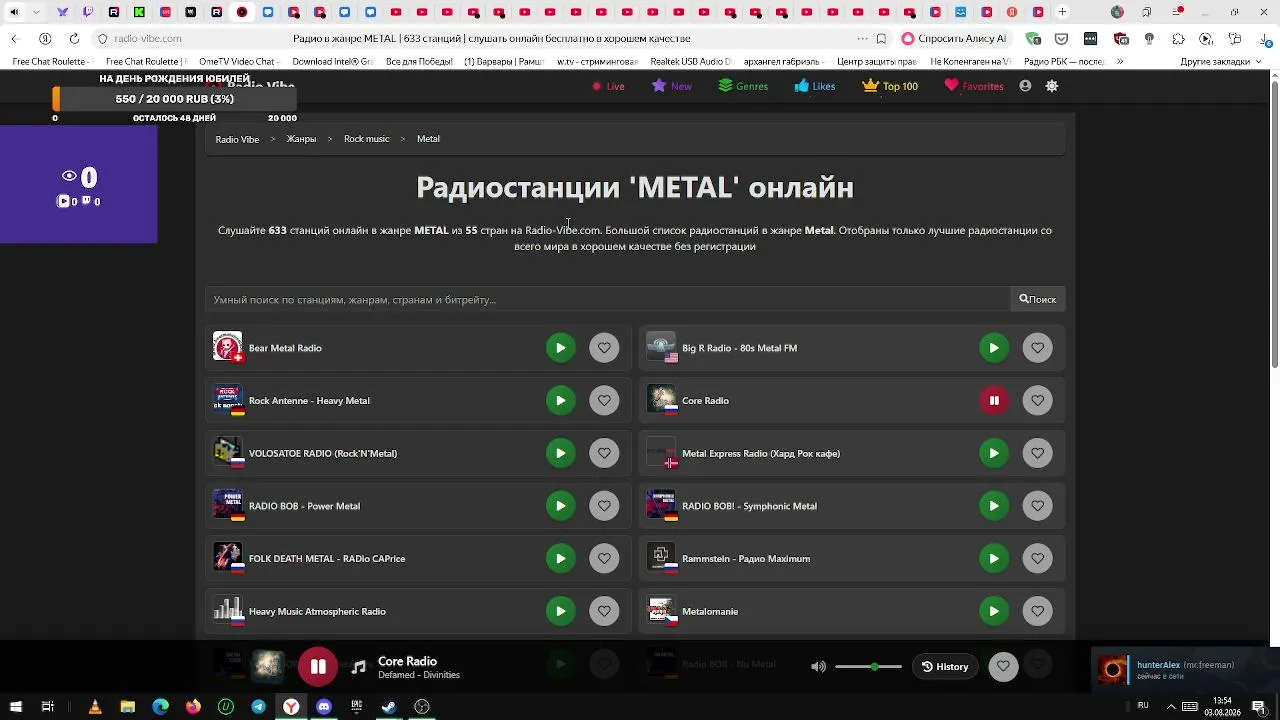Image resolution: width=1280 pixels, height=720 pixels.
Task: Open the Favorites section
Action: pyautogui.click(x=974, y=86)
